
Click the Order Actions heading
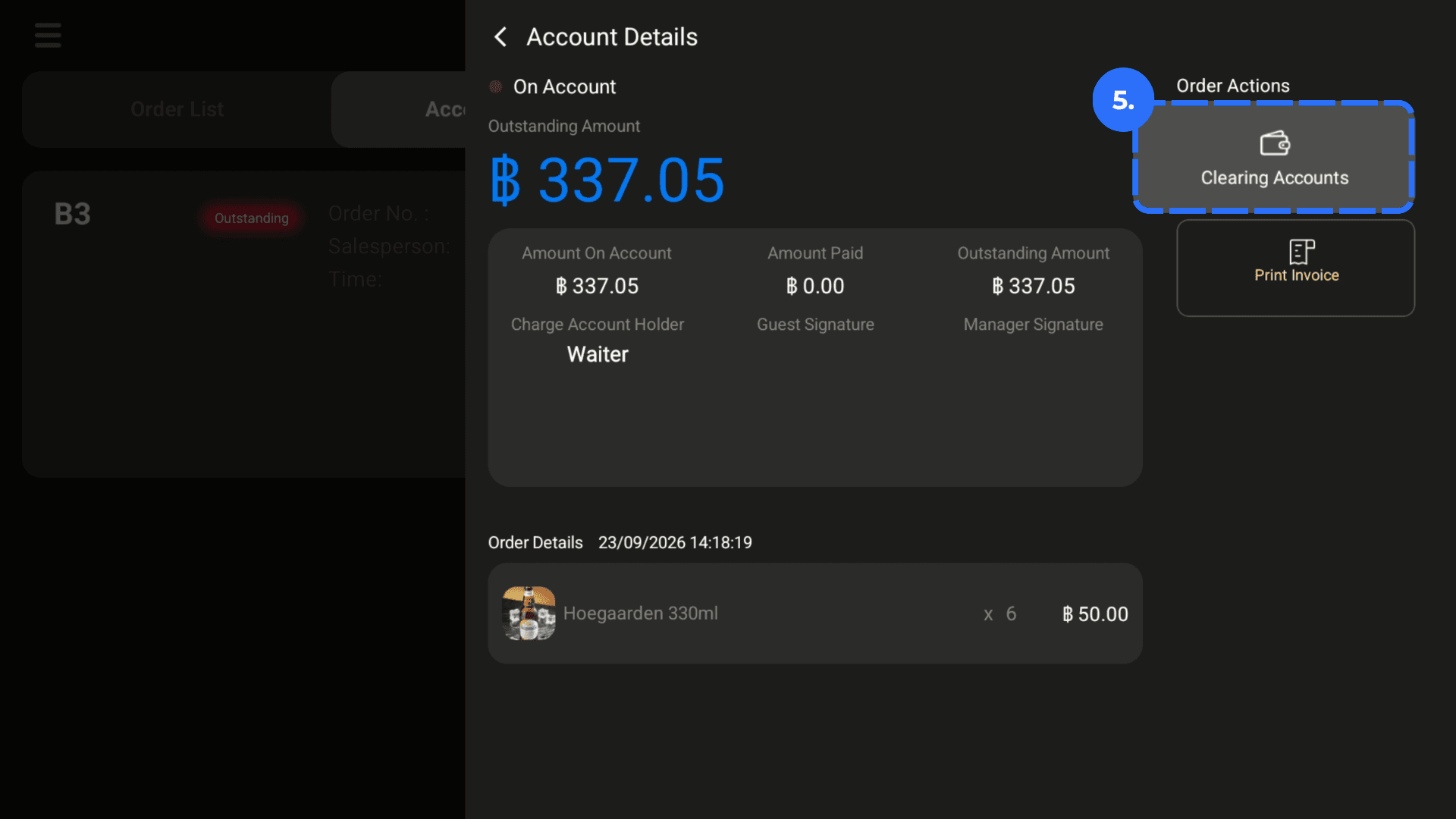1233,86
